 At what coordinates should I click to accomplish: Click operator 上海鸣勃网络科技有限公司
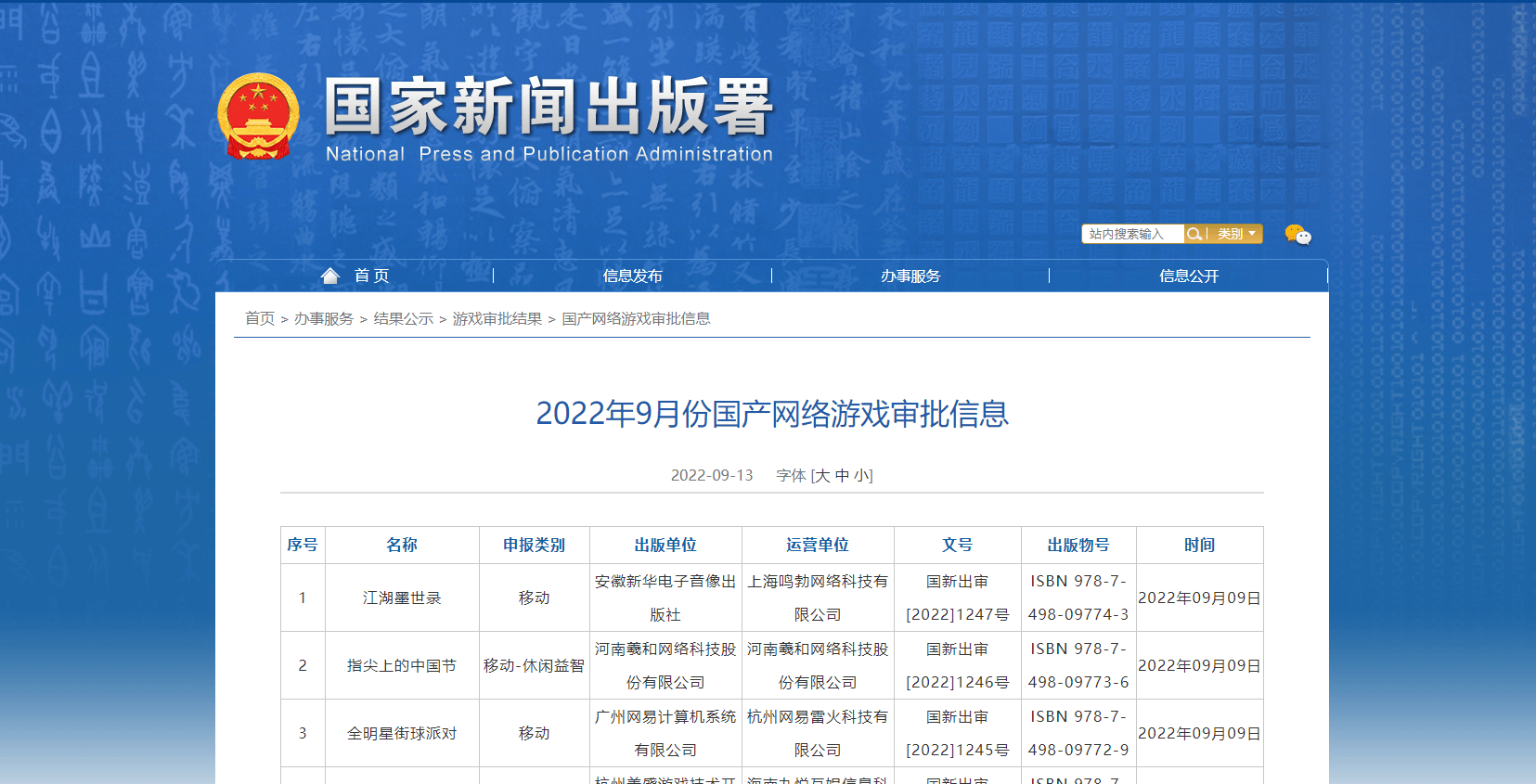[x=818, y=598]
